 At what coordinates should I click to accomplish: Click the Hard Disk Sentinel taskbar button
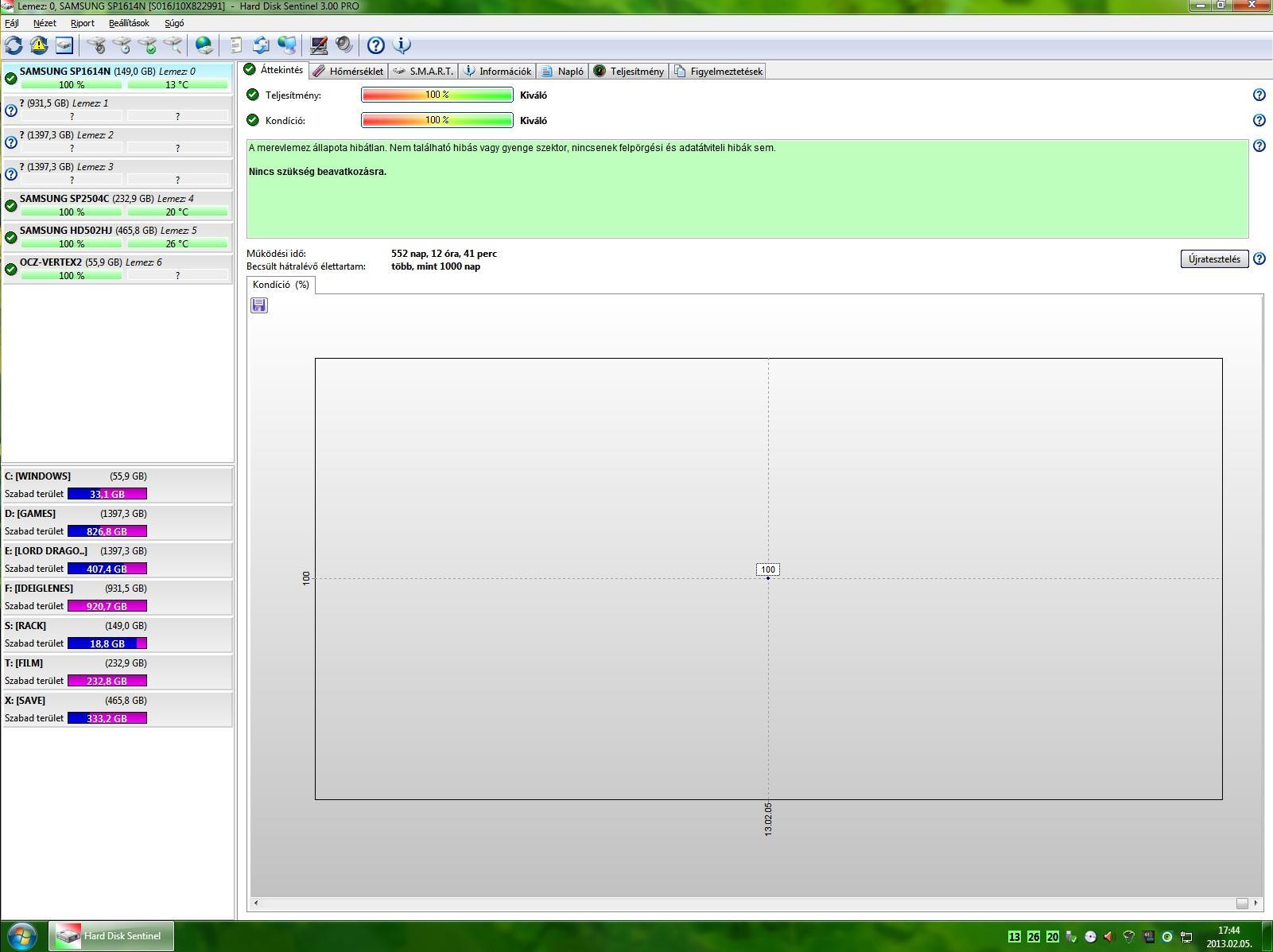point(111,936)
